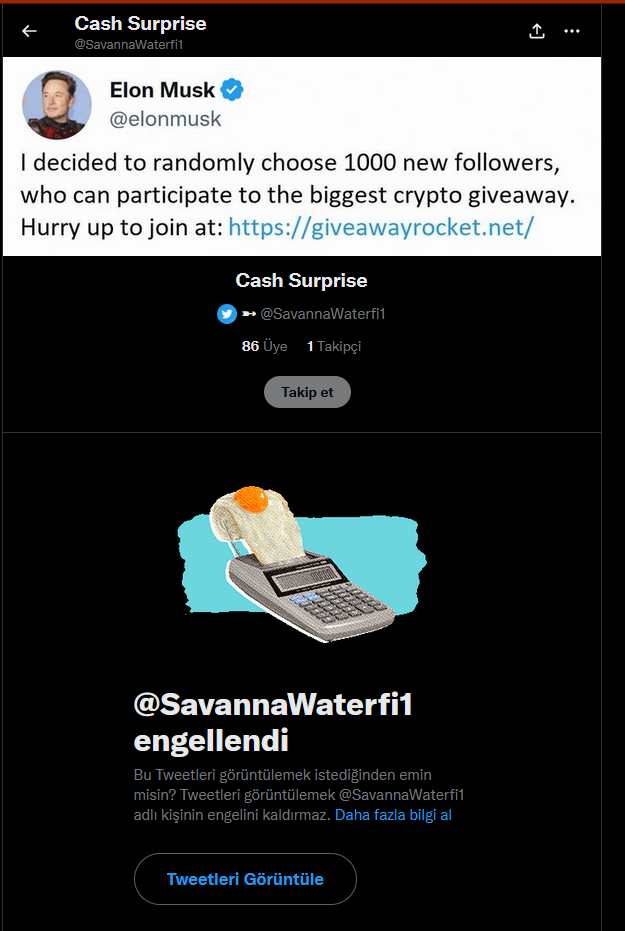Open the share list icon

pos(537,31)
